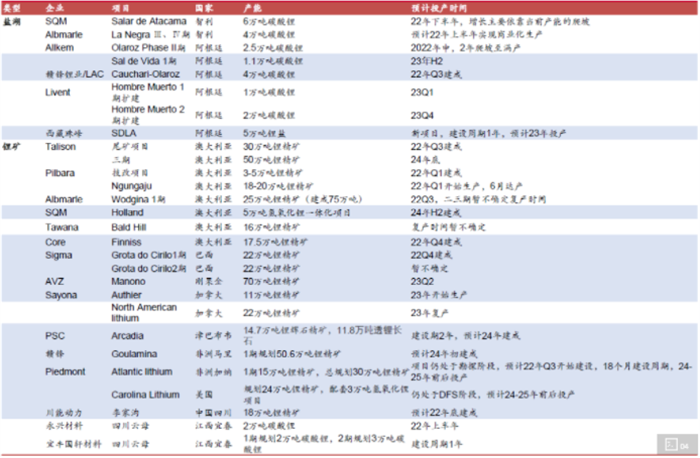Click the '23Q2' schedule cell
Screen dimensions: 700x458
pos(422,282)
